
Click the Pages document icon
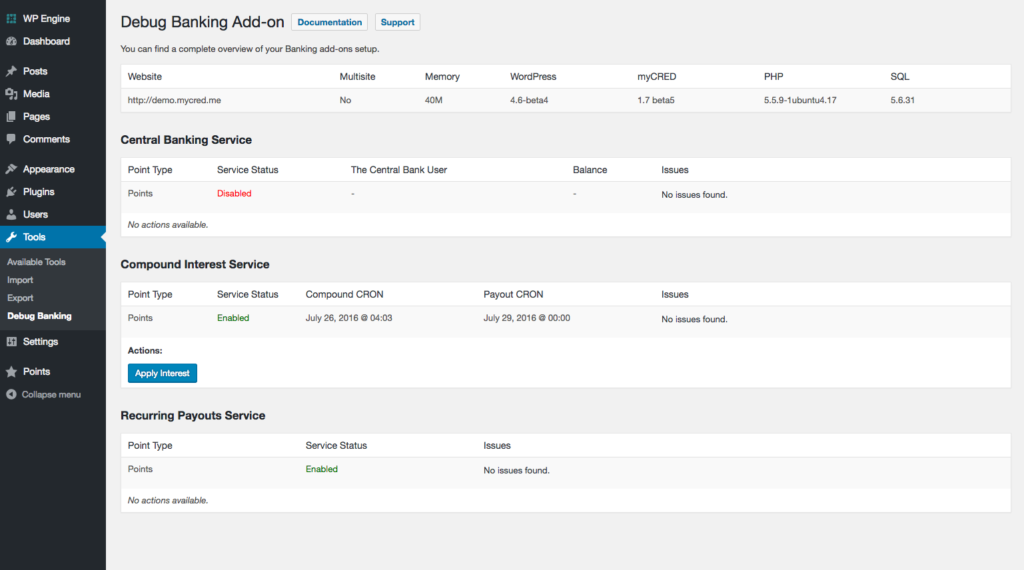(x=11, y=117)
